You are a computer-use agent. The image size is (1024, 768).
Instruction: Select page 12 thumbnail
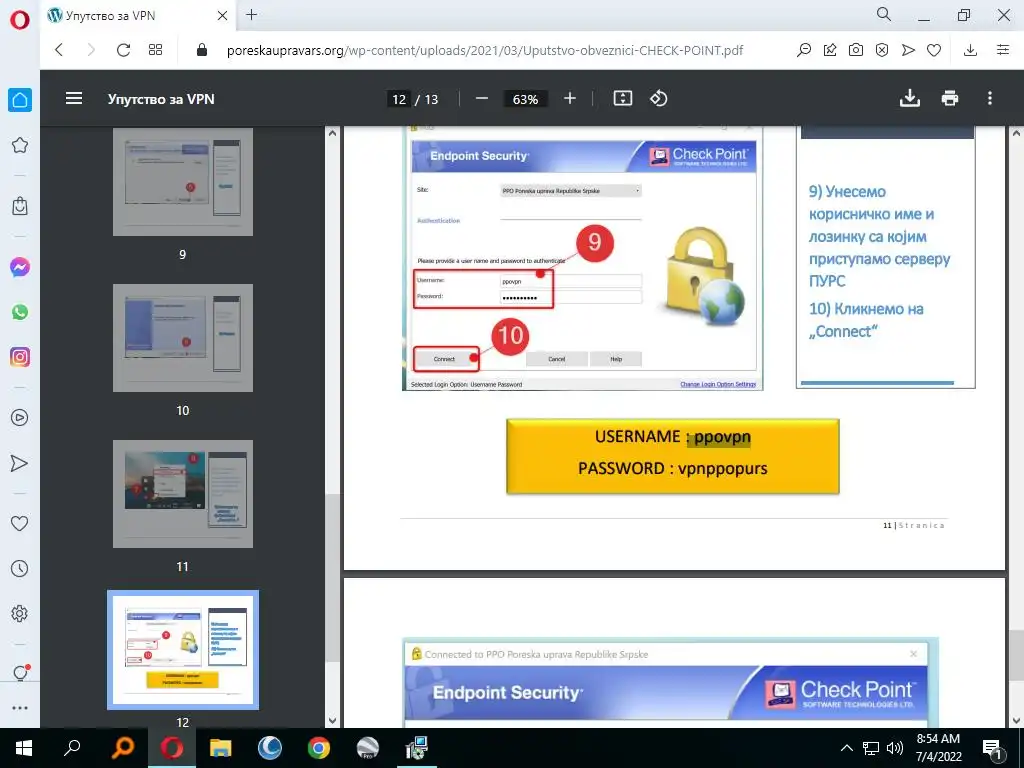coord(183,650)
